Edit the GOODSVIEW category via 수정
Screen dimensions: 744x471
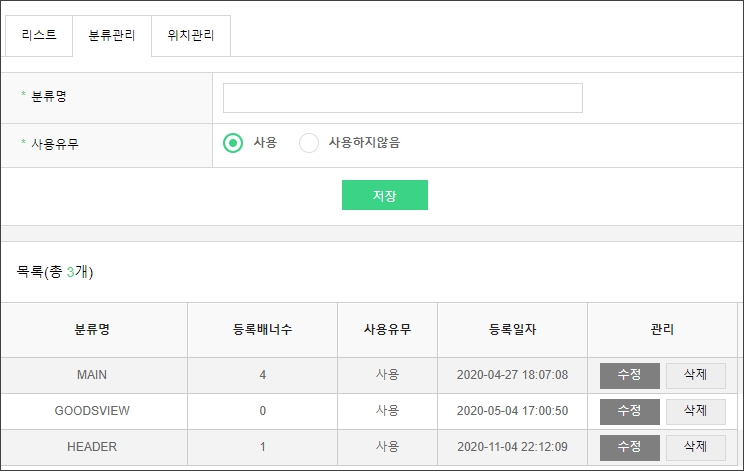[629, 411]
